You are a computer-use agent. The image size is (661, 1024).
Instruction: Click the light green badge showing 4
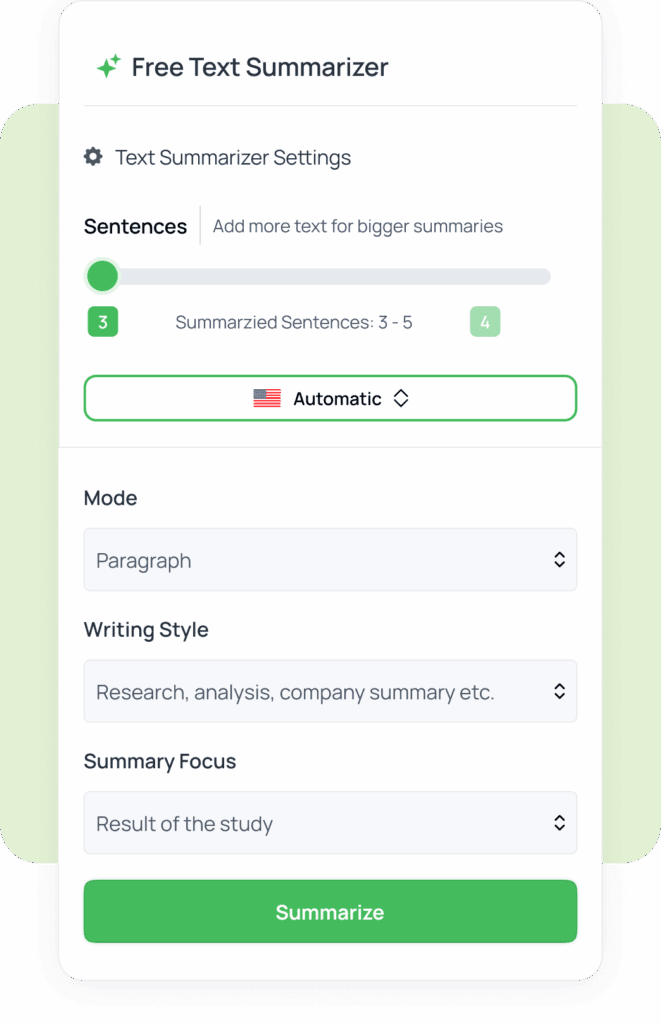[485, 322]
